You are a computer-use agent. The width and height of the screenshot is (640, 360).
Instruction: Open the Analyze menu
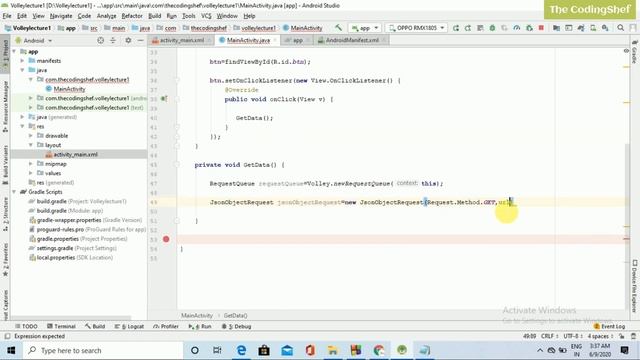106,16
